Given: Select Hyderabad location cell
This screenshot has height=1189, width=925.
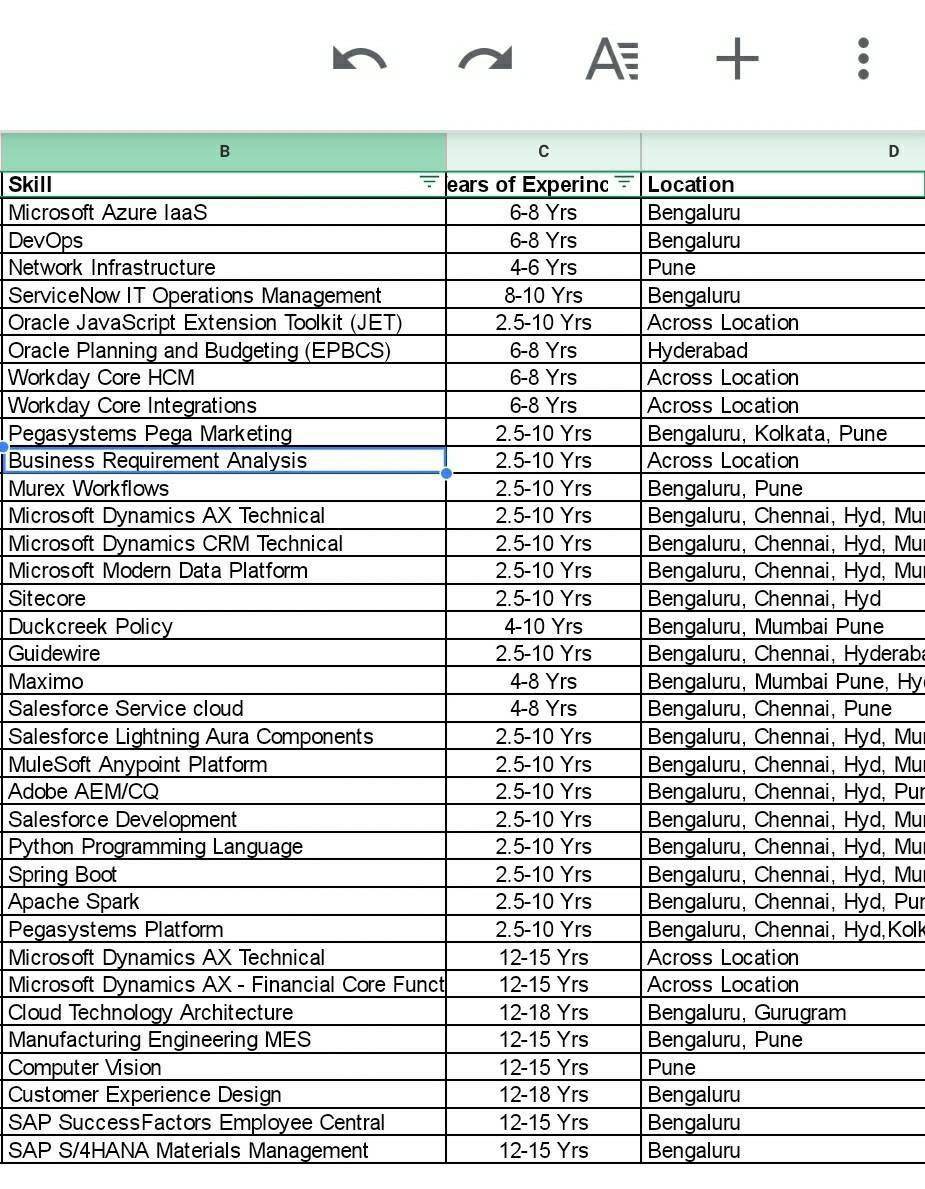Looking at the screenshot, I should [783, 350].
